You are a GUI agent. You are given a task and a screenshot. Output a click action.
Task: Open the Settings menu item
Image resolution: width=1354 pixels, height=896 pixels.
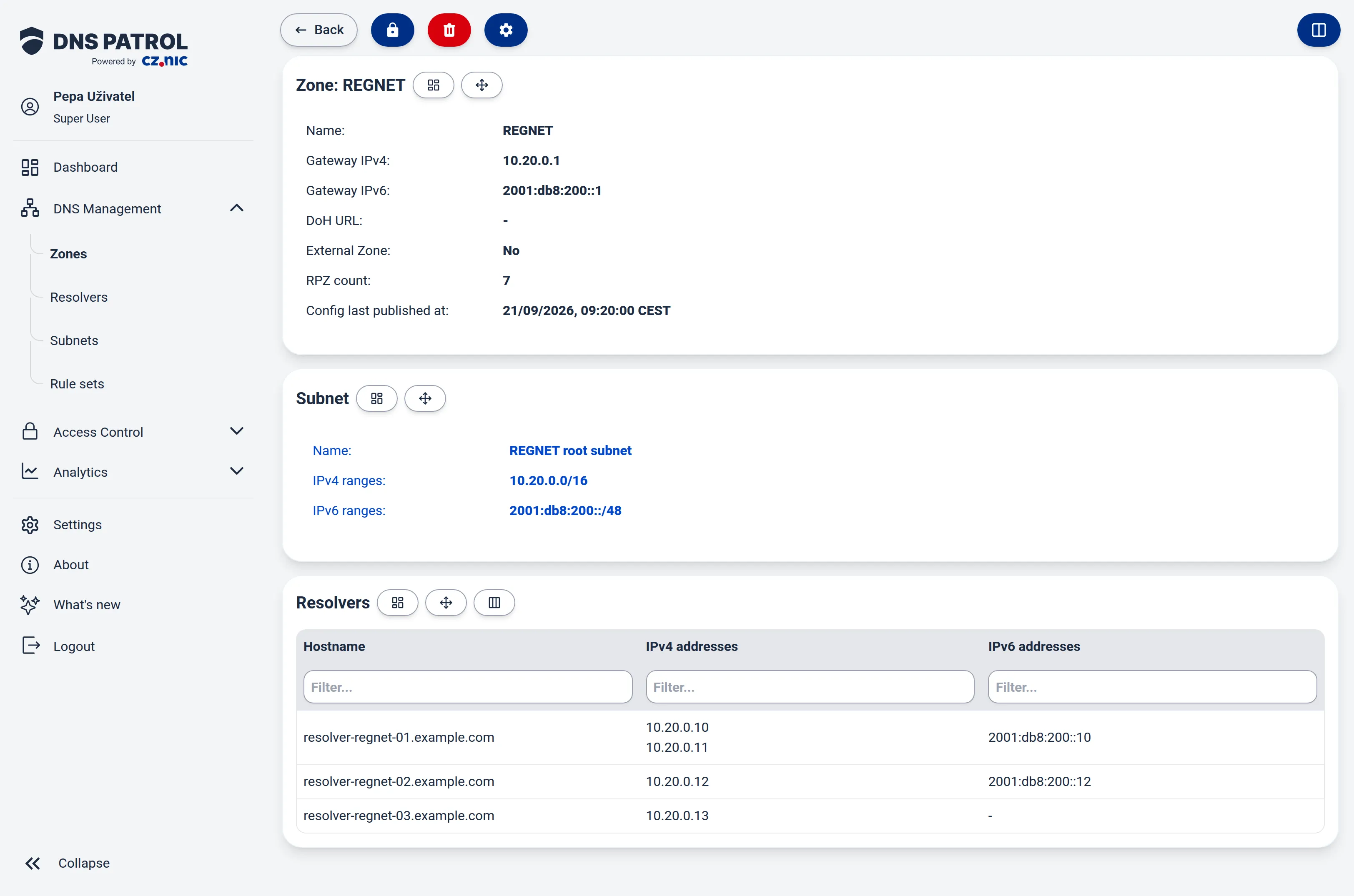point(77,525)
